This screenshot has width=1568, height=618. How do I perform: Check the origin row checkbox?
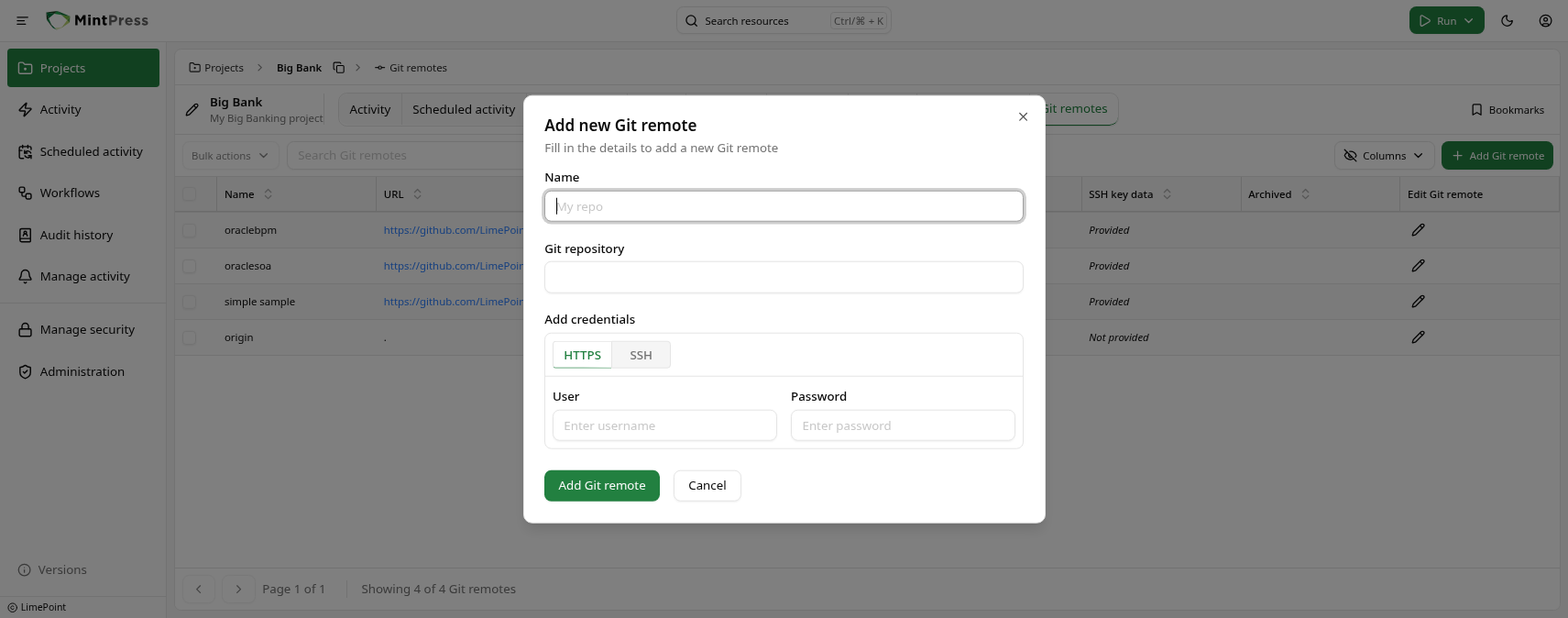(189, 337)
